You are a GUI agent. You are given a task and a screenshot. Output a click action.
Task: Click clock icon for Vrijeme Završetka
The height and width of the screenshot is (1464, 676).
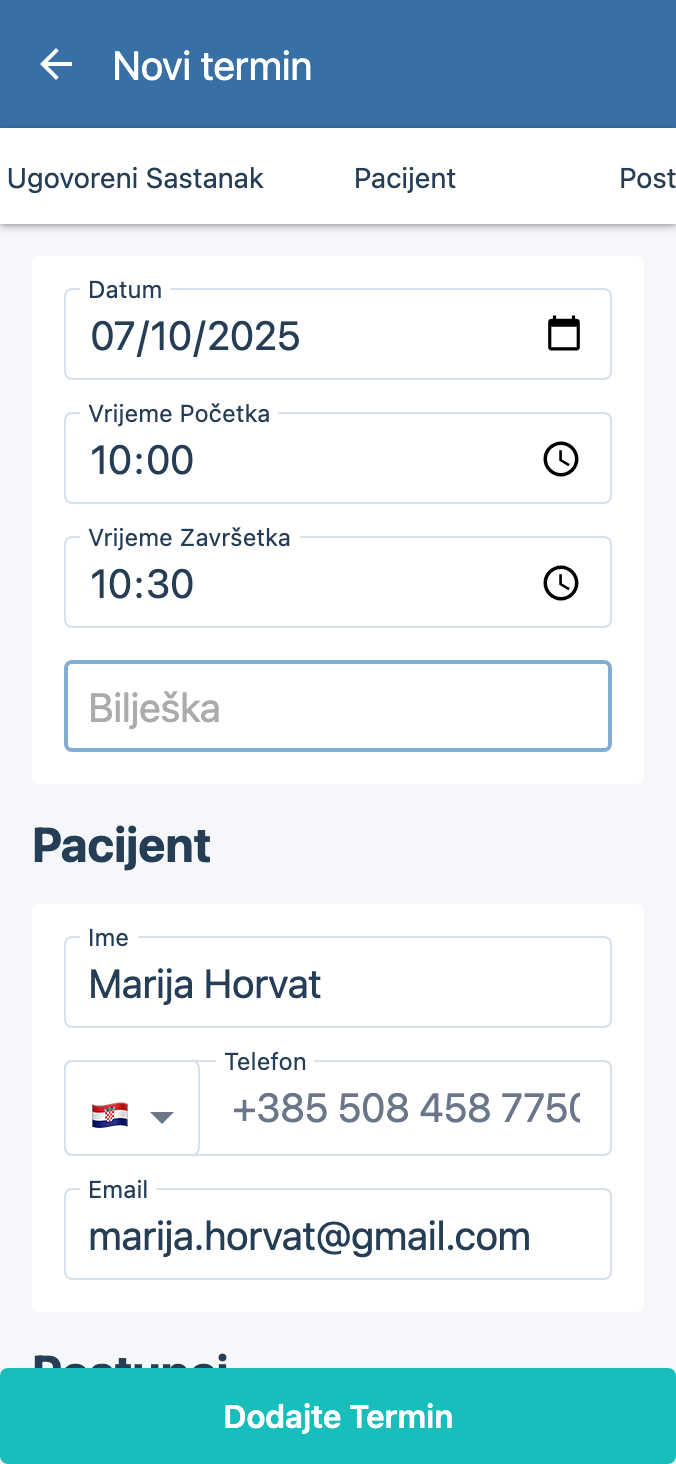pyautogui.click(x=560, y=583)
